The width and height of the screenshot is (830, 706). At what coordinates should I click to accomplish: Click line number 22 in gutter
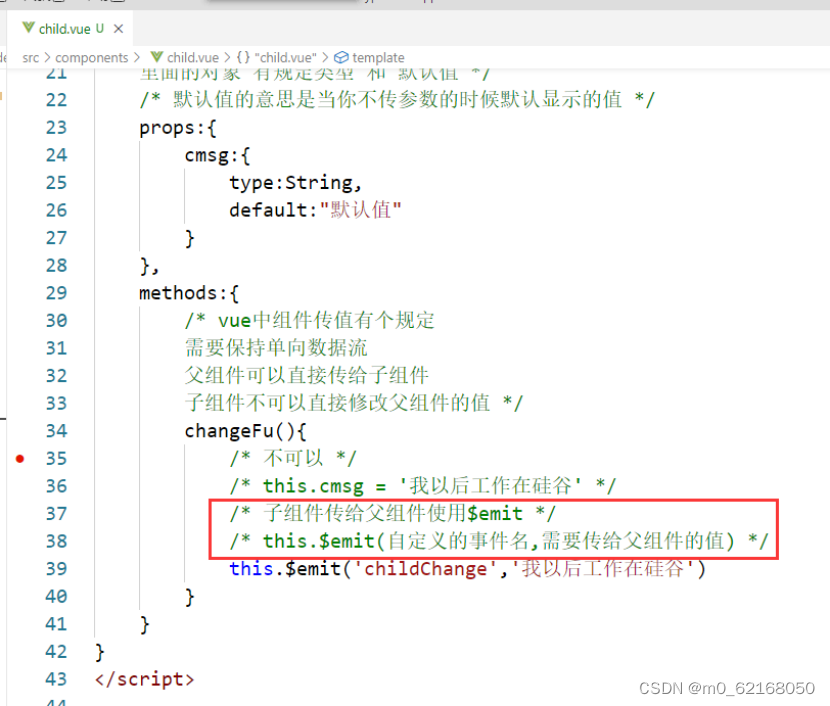[x=57, y=100]
